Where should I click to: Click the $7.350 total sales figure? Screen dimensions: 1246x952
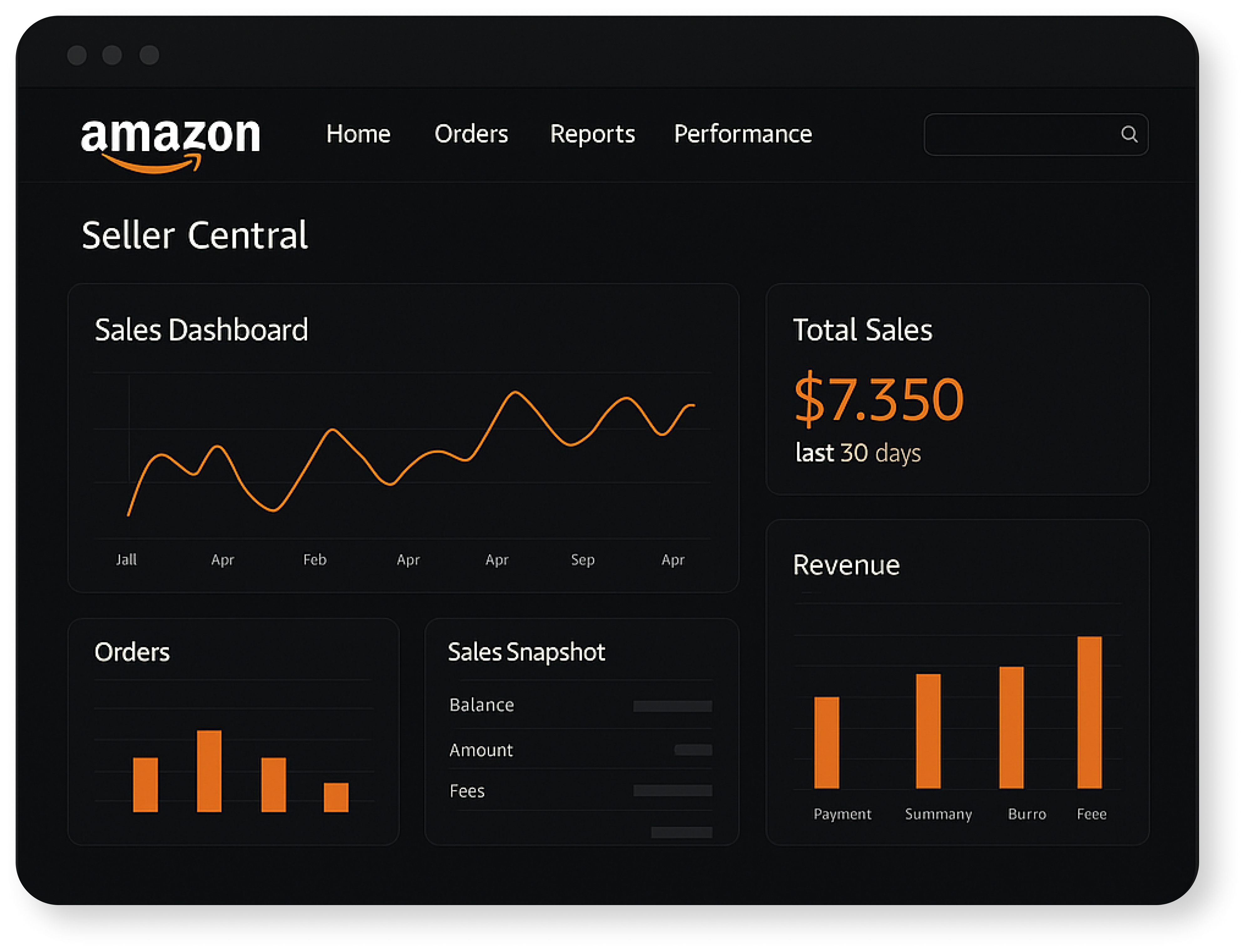point(878,400)
